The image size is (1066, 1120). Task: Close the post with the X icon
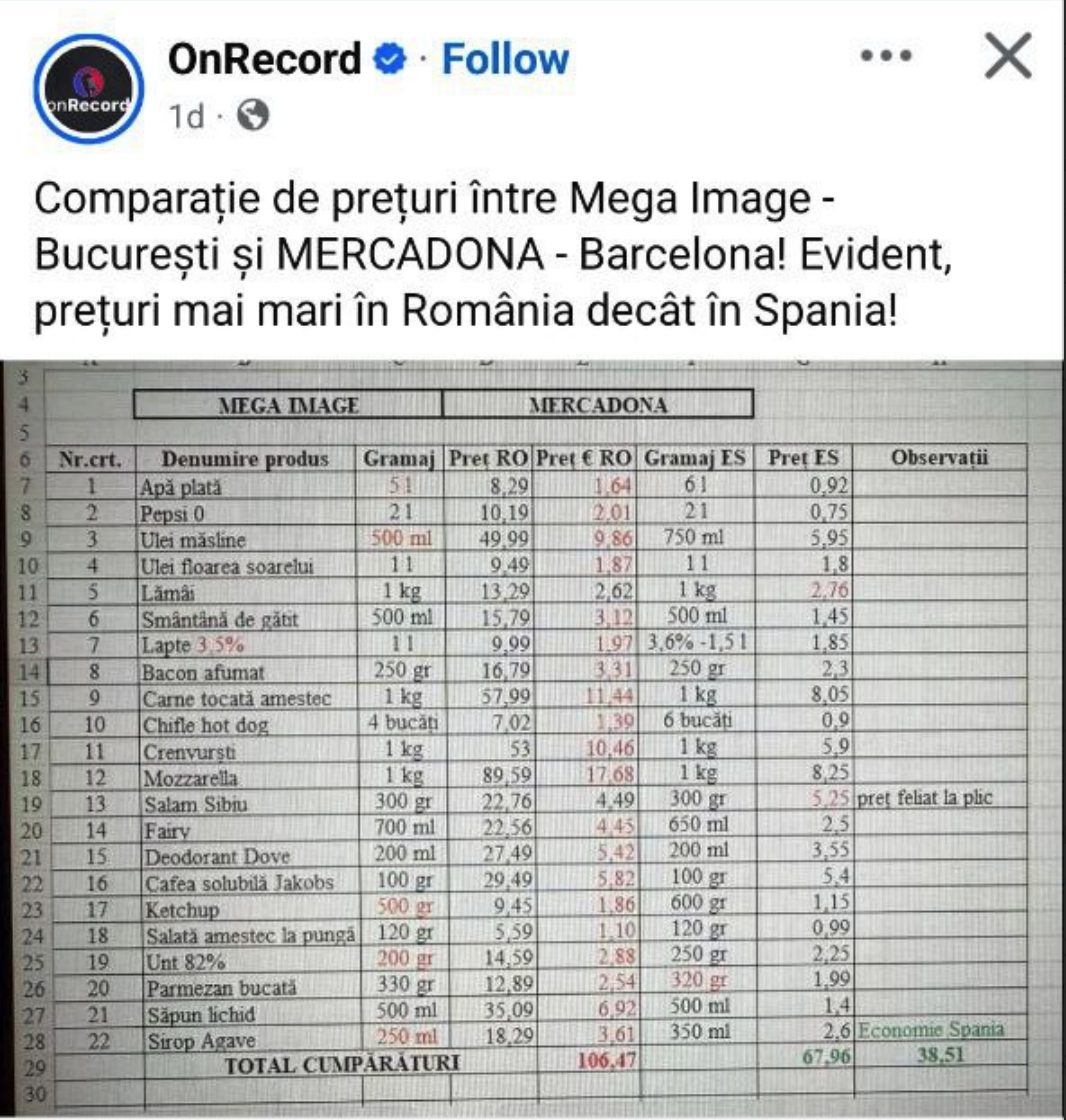pos(1007,55)
